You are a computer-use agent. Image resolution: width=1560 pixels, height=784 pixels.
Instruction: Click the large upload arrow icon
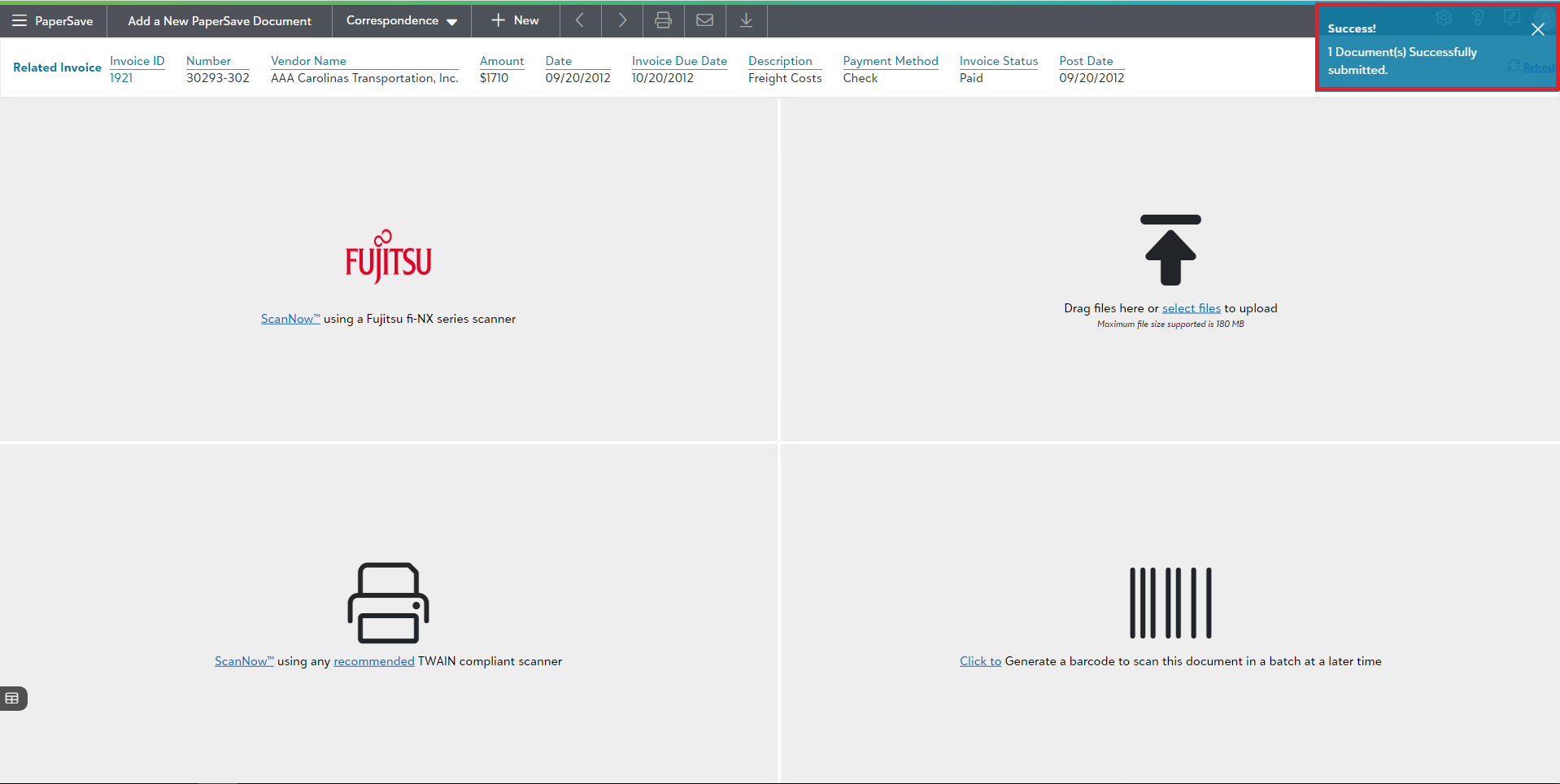tap(1170, 250)
